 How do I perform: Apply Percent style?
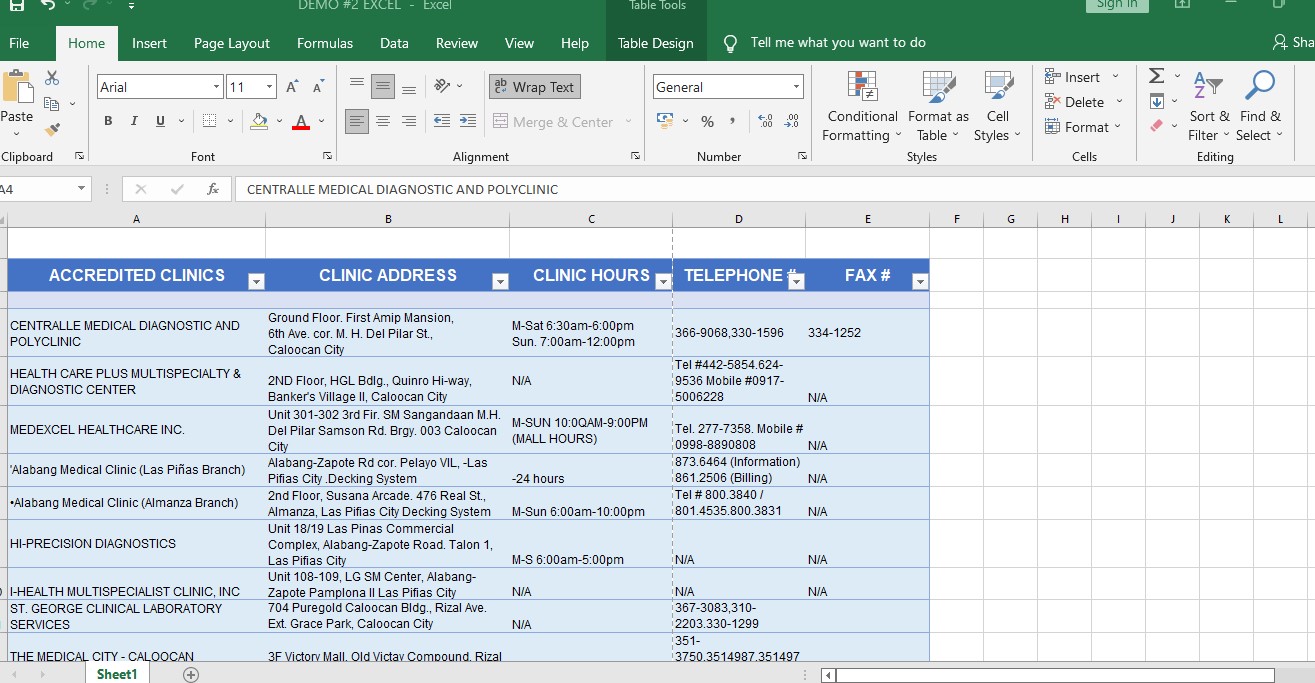[x=707, y=121]
